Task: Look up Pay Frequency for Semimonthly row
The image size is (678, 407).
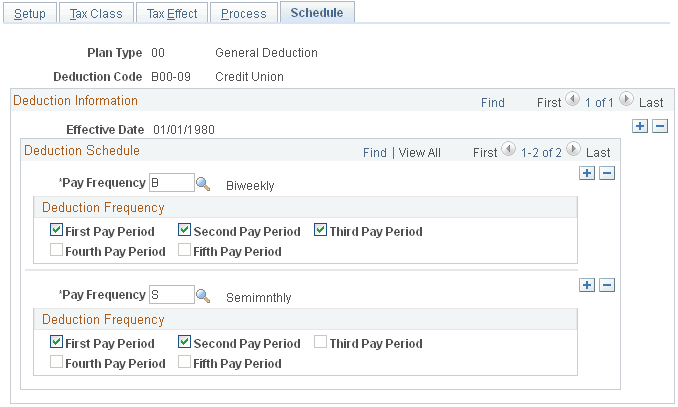Action: [203, 296]
